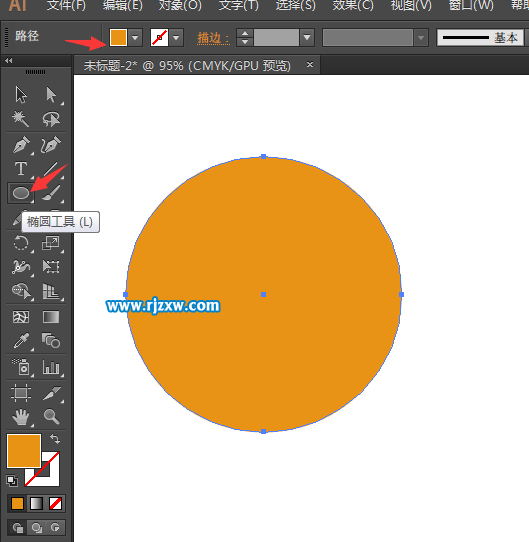
Task: Set paint mode to None
Action: tap(55, 504)
